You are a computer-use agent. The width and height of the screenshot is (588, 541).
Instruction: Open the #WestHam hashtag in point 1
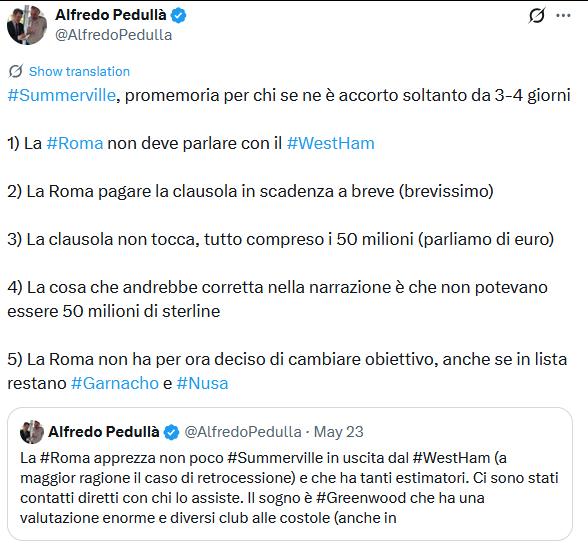click(330, 143)
